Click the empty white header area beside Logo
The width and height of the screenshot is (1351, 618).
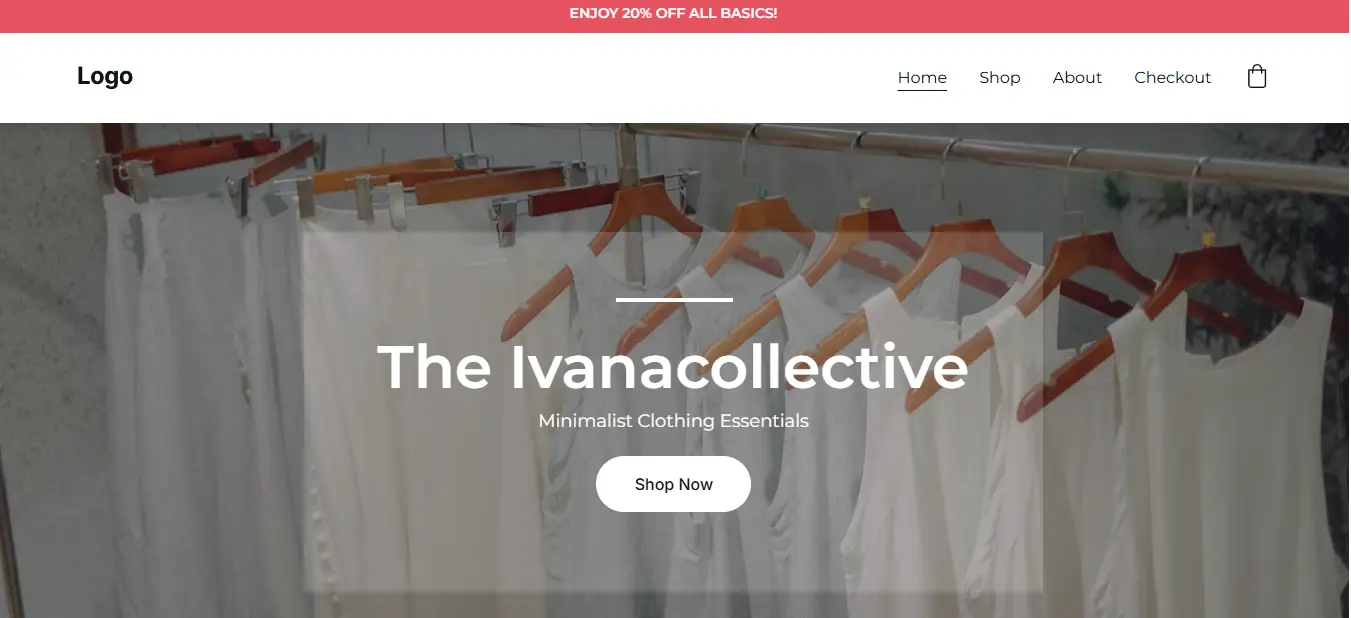point(500,77)
